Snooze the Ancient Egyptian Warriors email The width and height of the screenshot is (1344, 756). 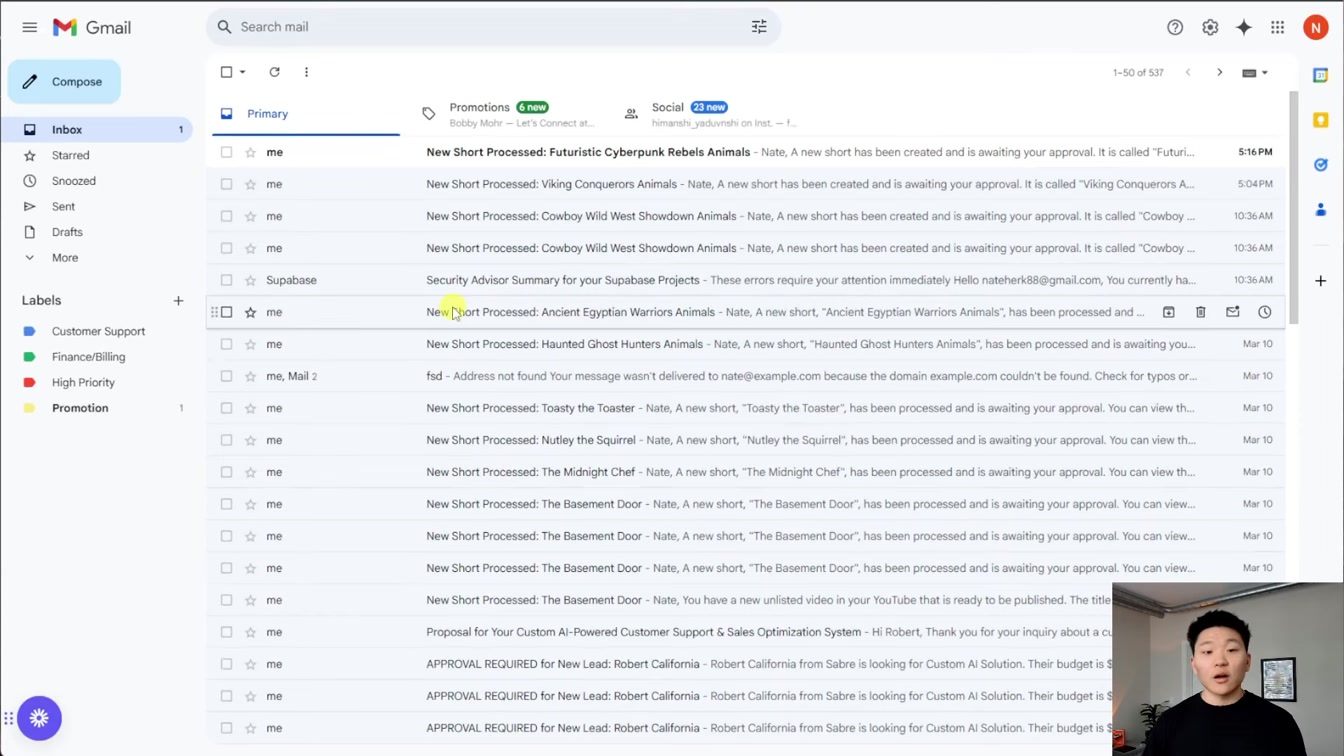tap(1264, 312)
